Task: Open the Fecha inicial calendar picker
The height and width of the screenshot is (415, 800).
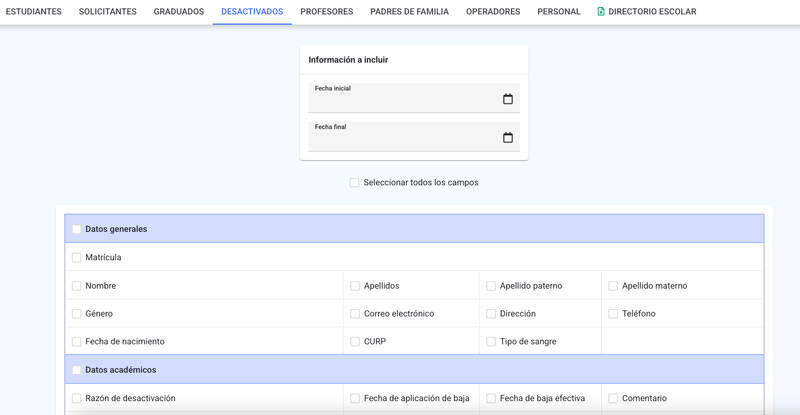Action: (508, 99)
